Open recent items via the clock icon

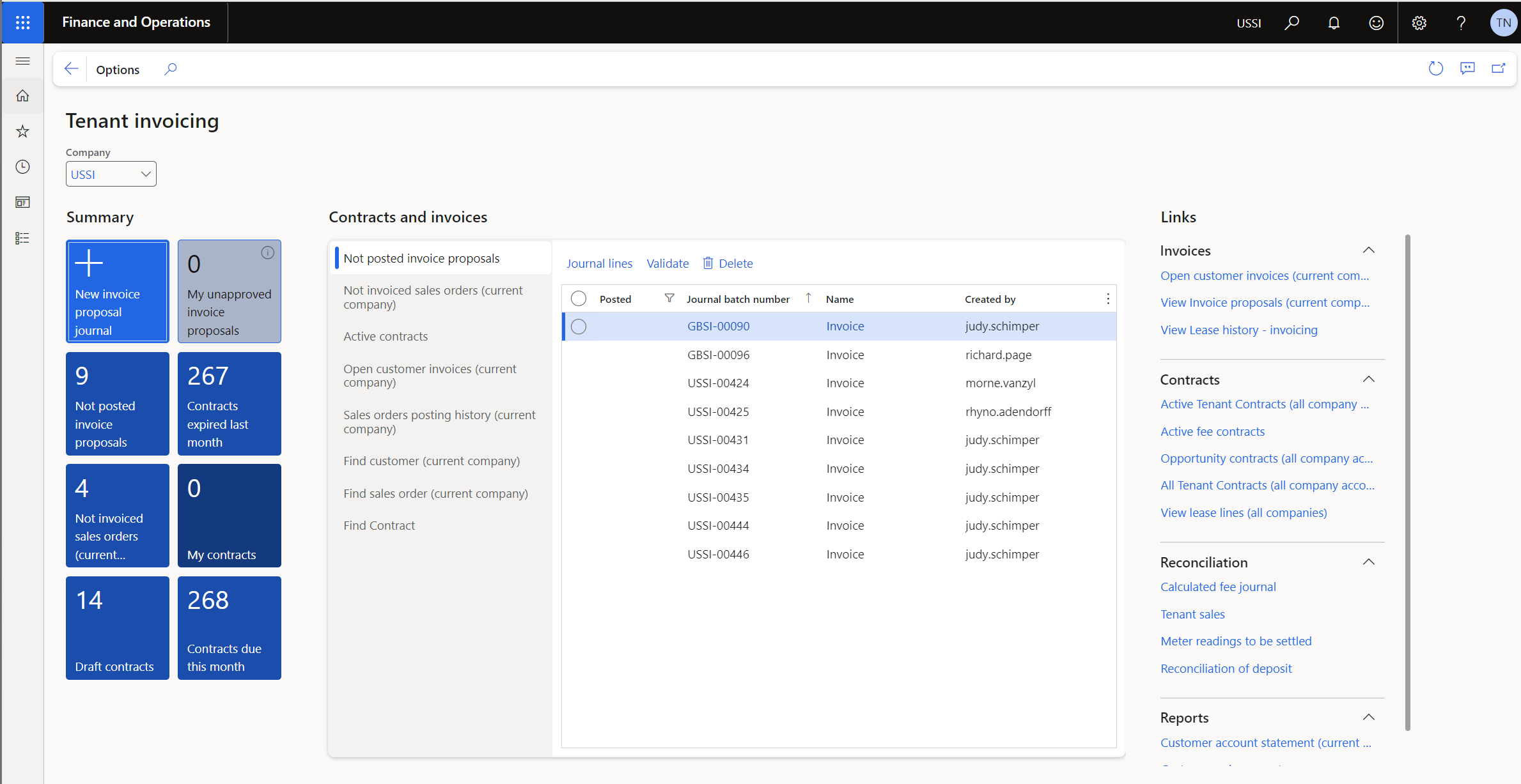(22, 167)
